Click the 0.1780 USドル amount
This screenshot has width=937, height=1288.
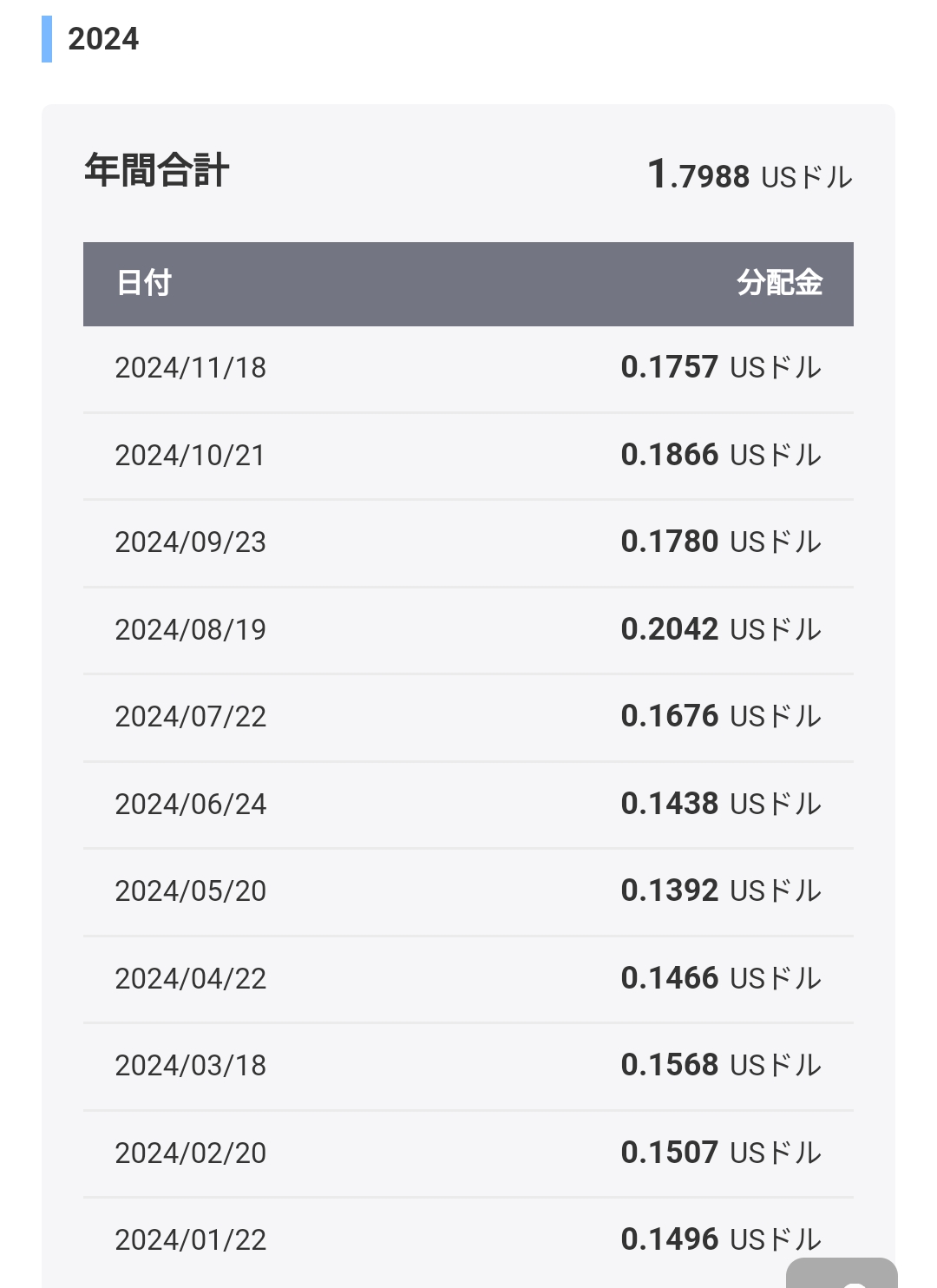click(x=721, y=542)
